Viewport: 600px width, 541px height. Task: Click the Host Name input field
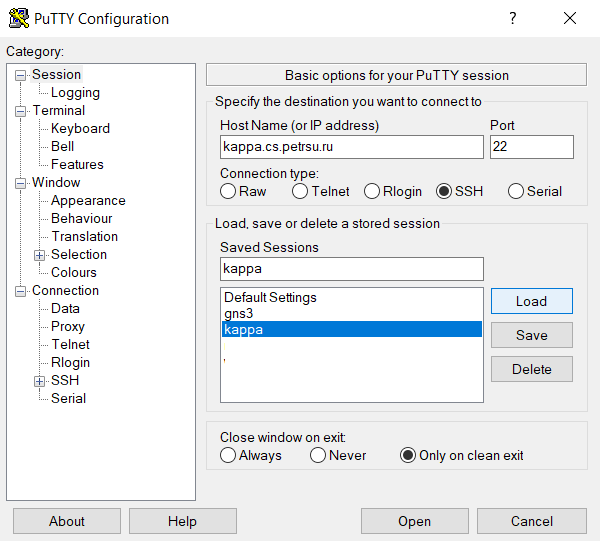[x=351, y=147]
